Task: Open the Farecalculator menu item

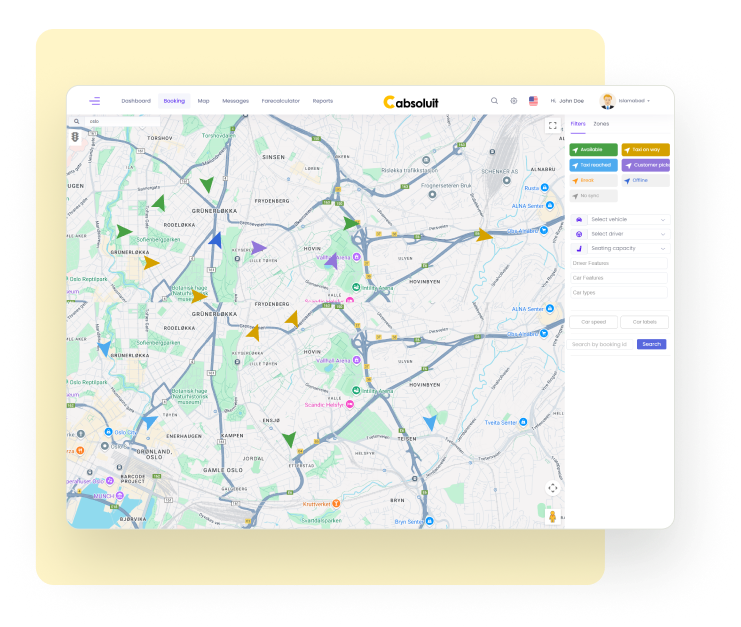Action: [281, 101]
